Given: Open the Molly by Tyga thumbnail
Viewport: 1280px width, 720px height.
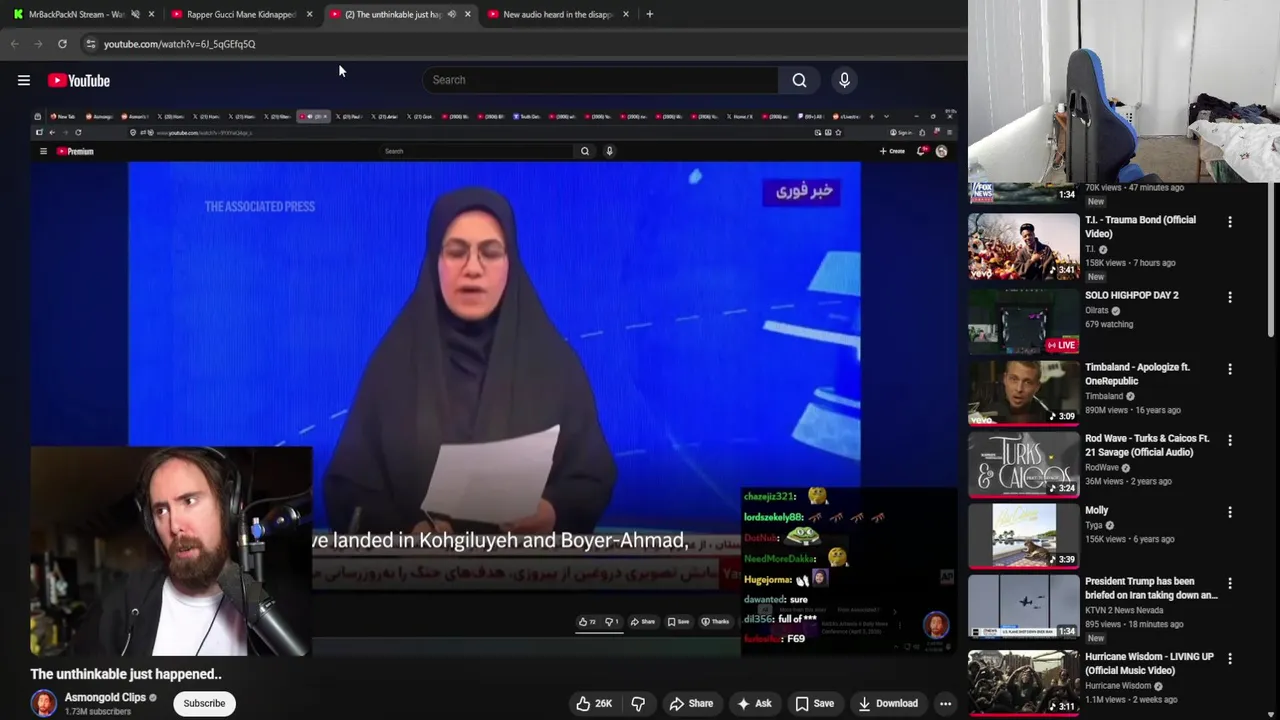Looking at the screenshot, I should (x=1024, y=536).
